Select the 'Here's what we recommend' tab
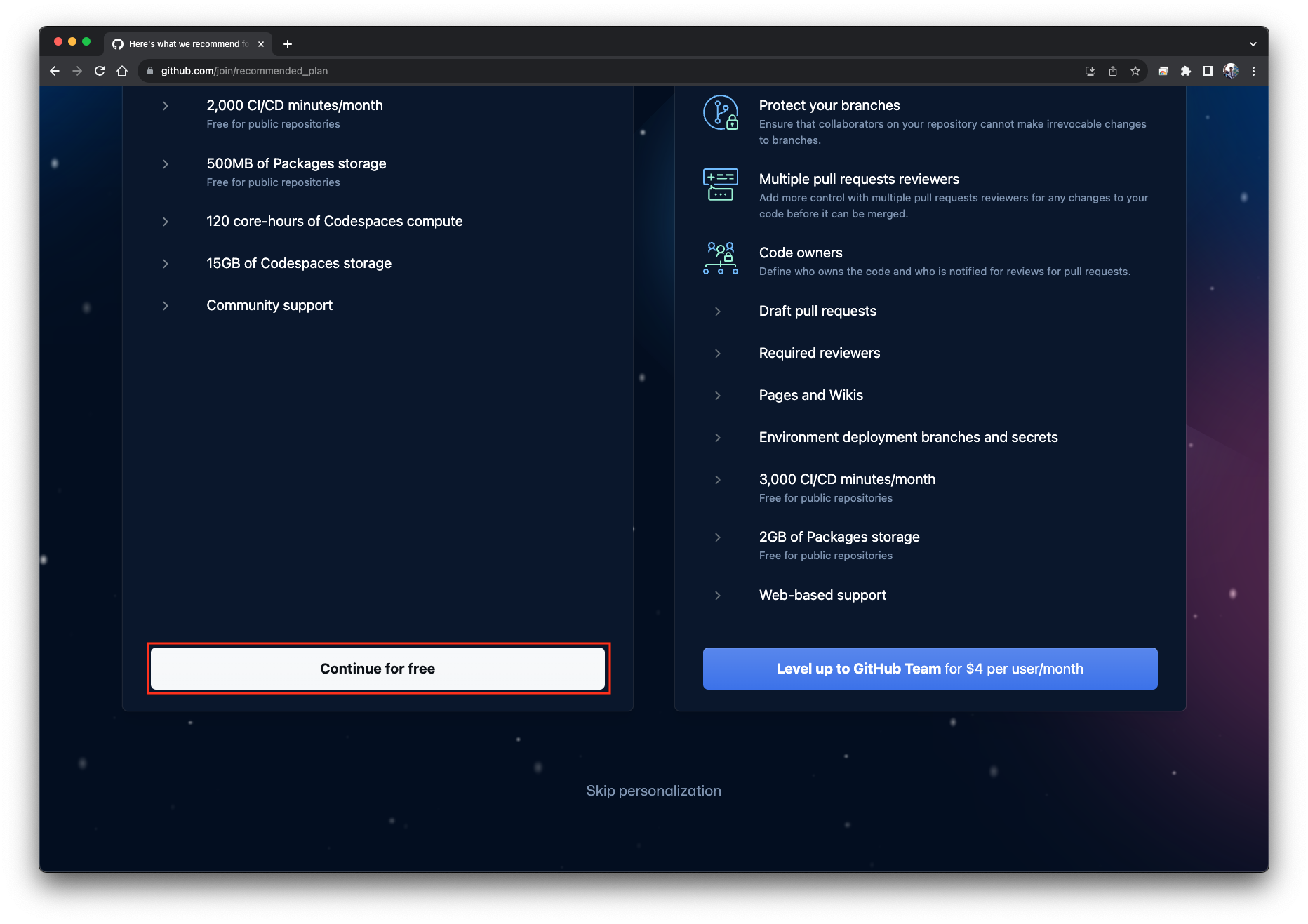This screenshot has width=1308, height=924. tap(188, 43)
